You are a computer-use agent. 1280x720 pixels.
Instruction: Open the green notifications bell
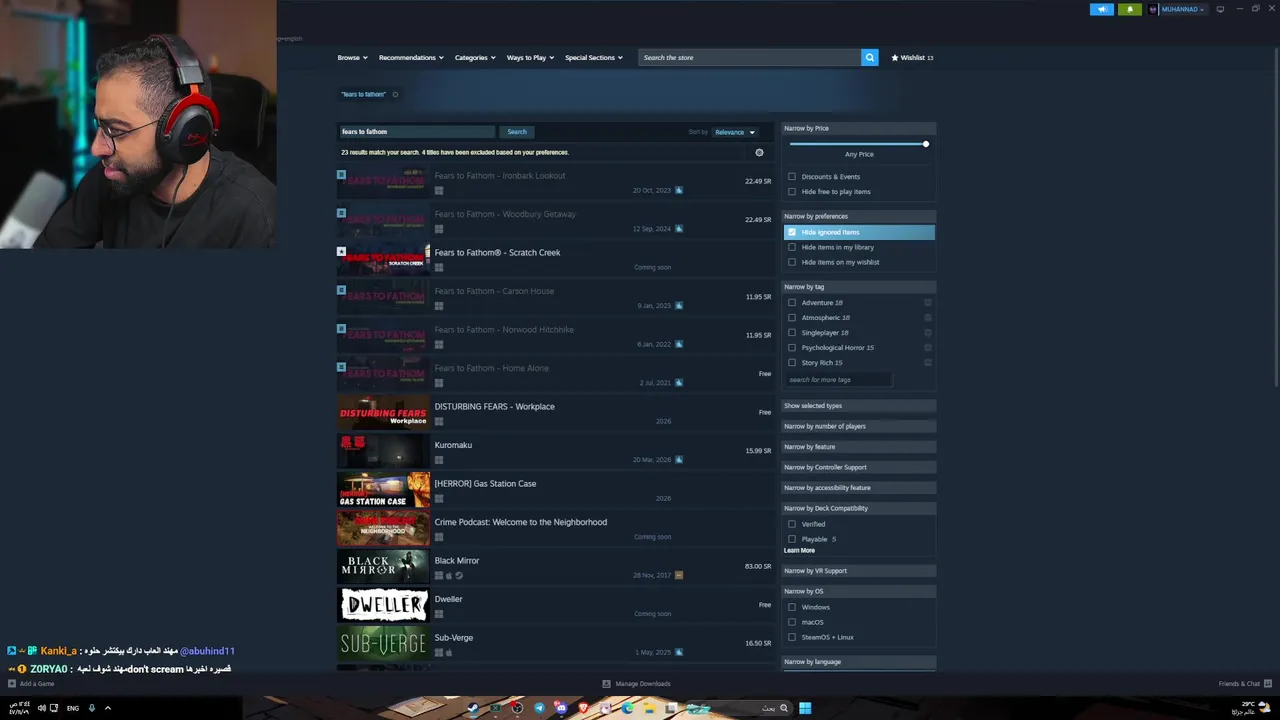pos(1130,9)
